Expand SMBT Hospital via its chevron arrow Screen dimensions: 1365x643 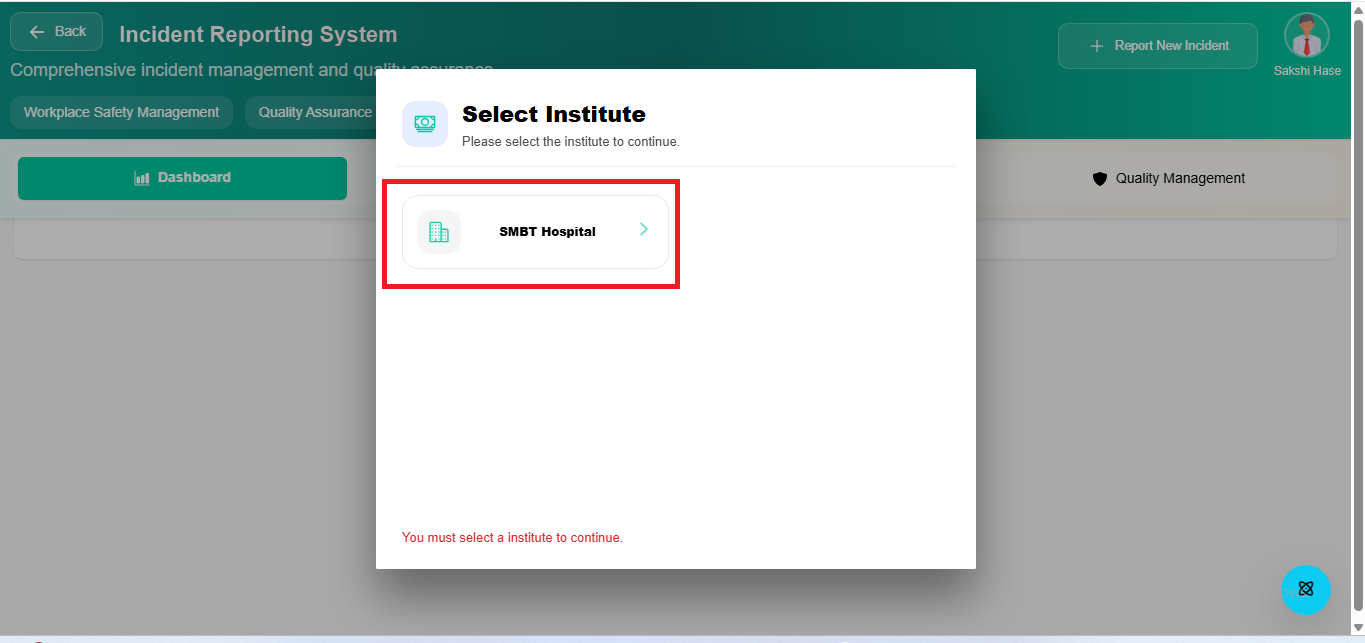tap(643, 229)
